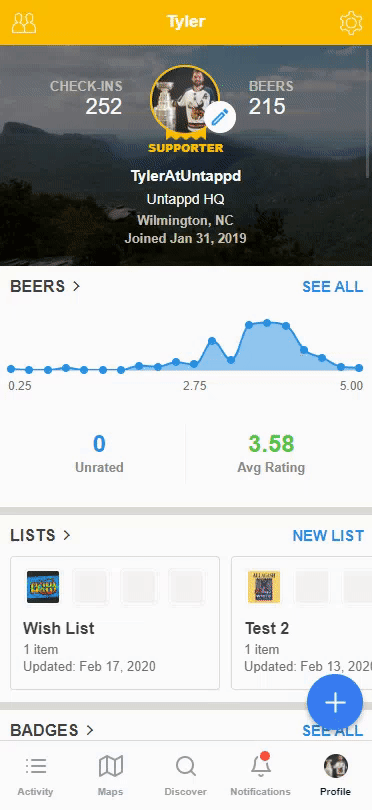This screenshot has width=372, height=810.
Task: Open the friends icon in header
Action: pos(24,23)
